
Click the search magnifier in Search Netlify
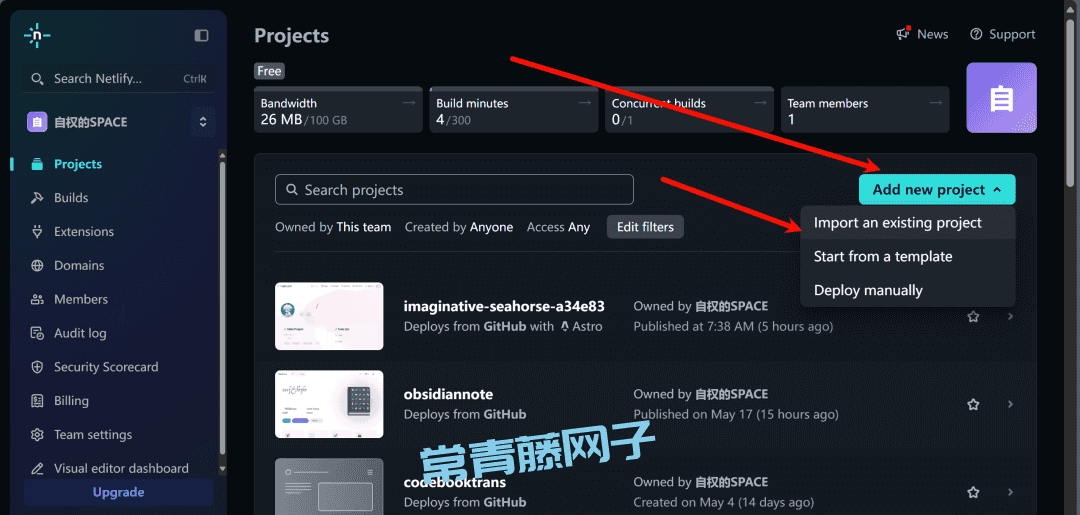point(37,78)
